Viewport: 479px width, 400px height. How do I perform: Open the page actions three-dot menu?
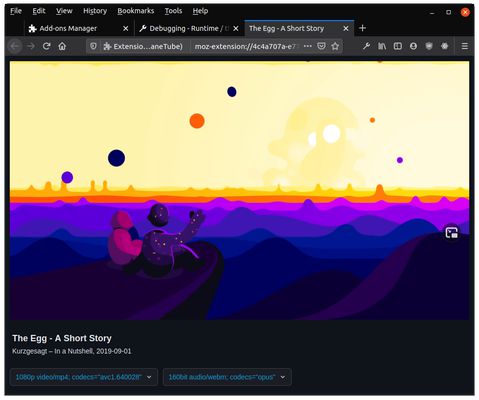(308, 46)
